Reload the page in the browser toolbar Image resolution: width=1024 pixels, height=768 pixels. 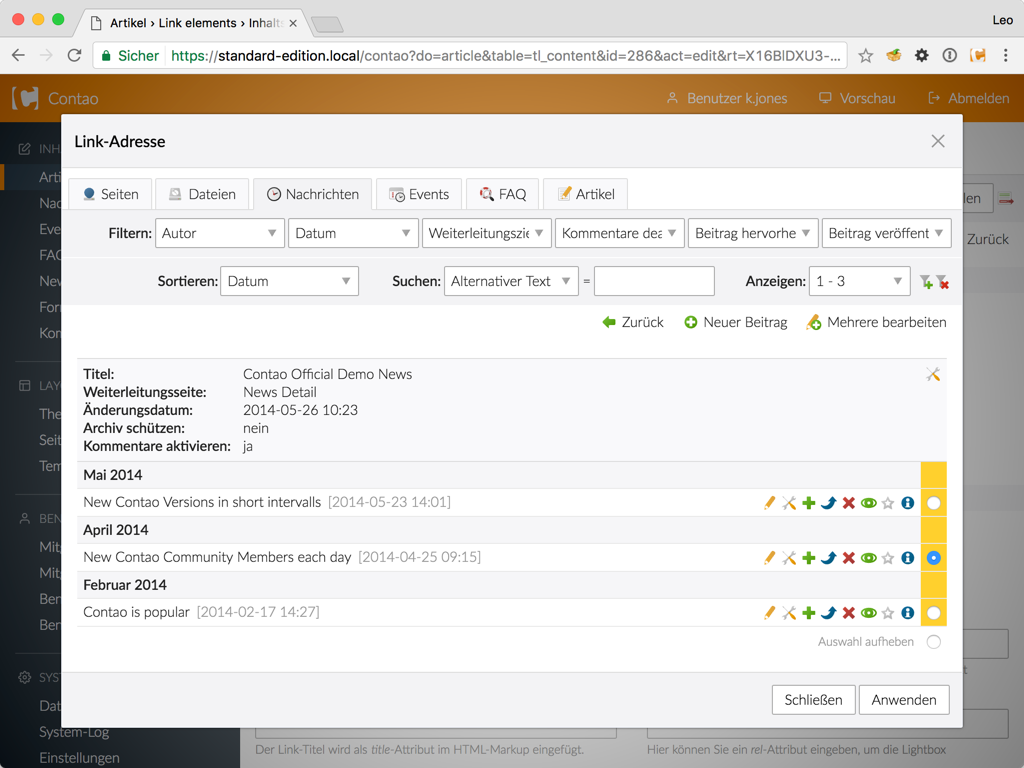[x=74, y=56]
